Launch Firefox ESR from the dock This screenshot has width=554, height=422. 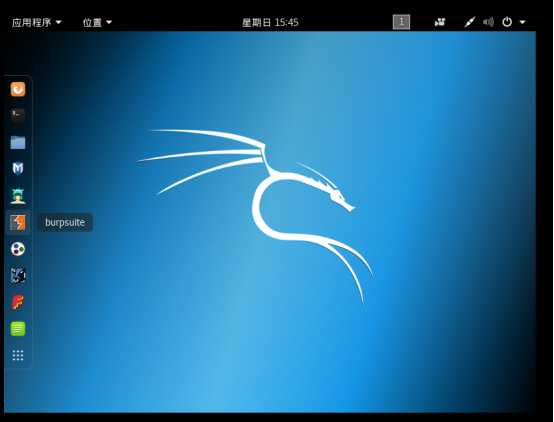click(x=18, y=89)
